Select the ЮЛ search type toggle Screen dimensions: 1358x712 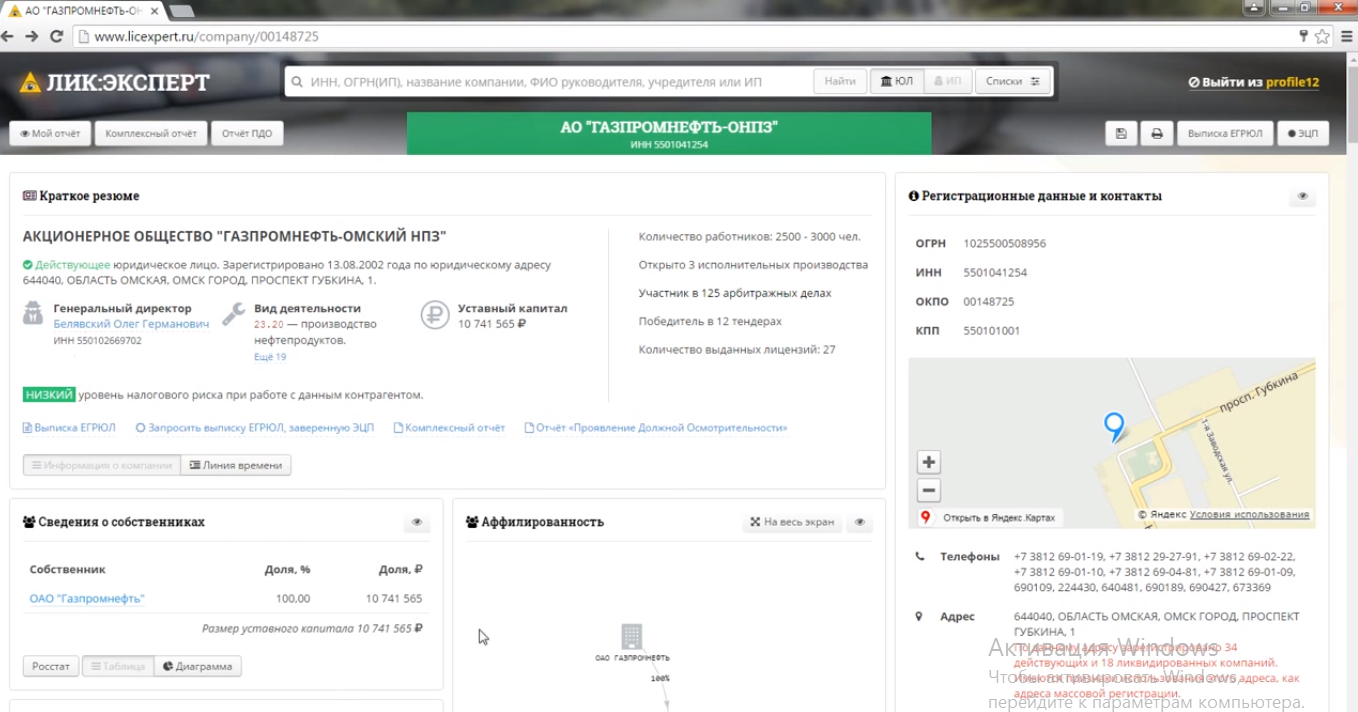pos(895,82)
